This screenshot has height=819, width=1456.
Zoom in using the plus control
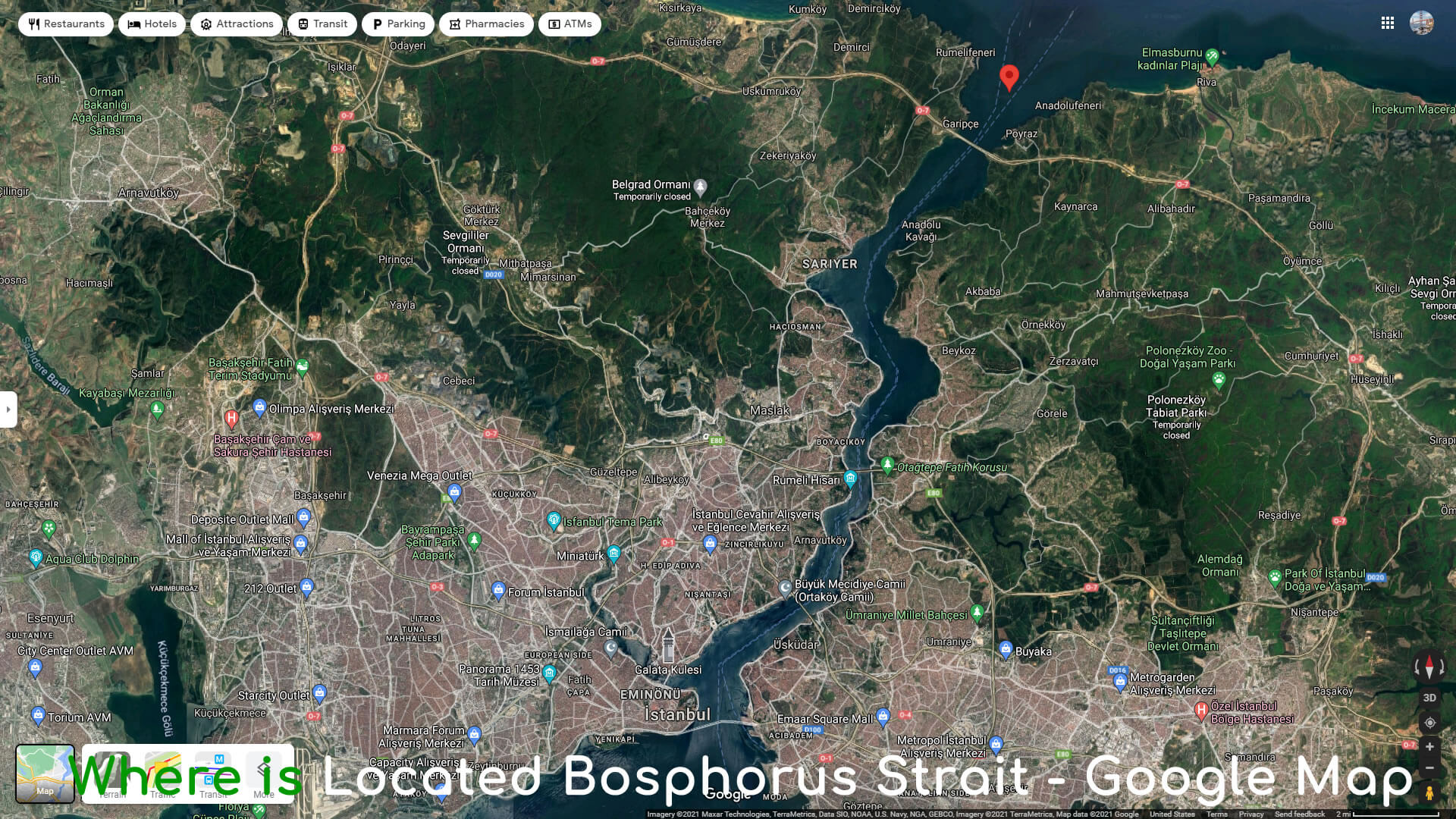pos(1429,747)
